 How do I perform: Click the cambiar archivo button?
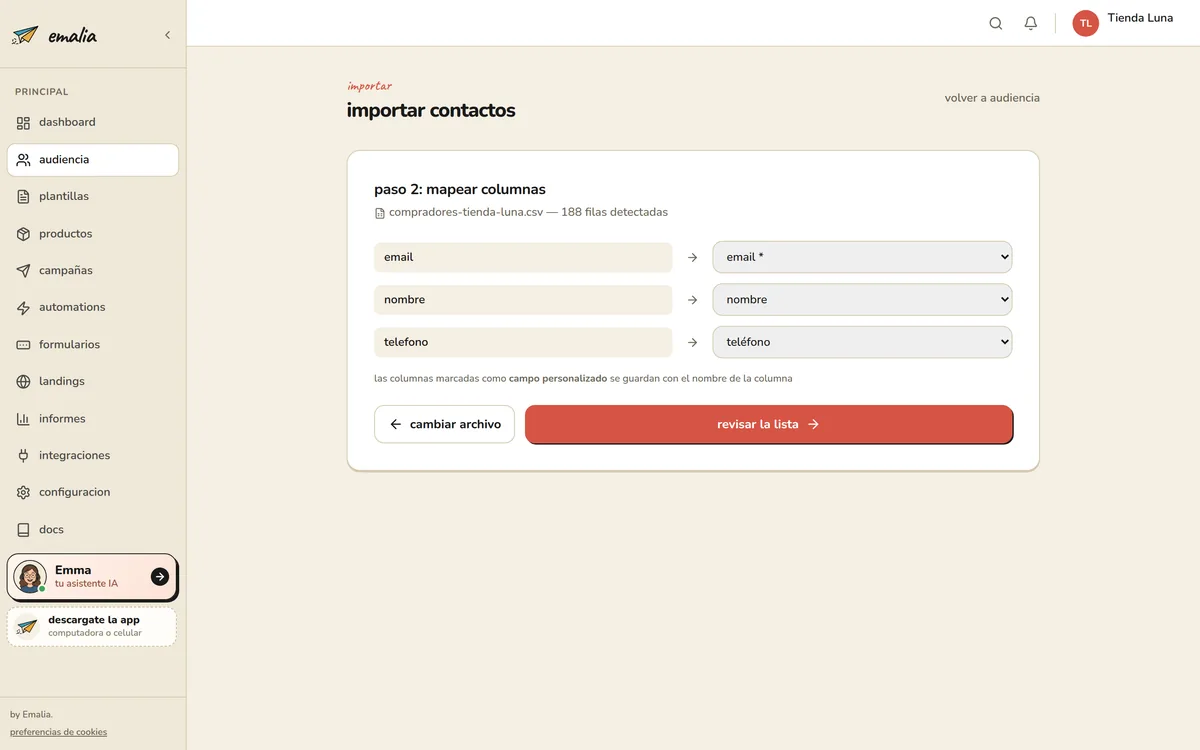pyautogui.click(x=444, y=424)
